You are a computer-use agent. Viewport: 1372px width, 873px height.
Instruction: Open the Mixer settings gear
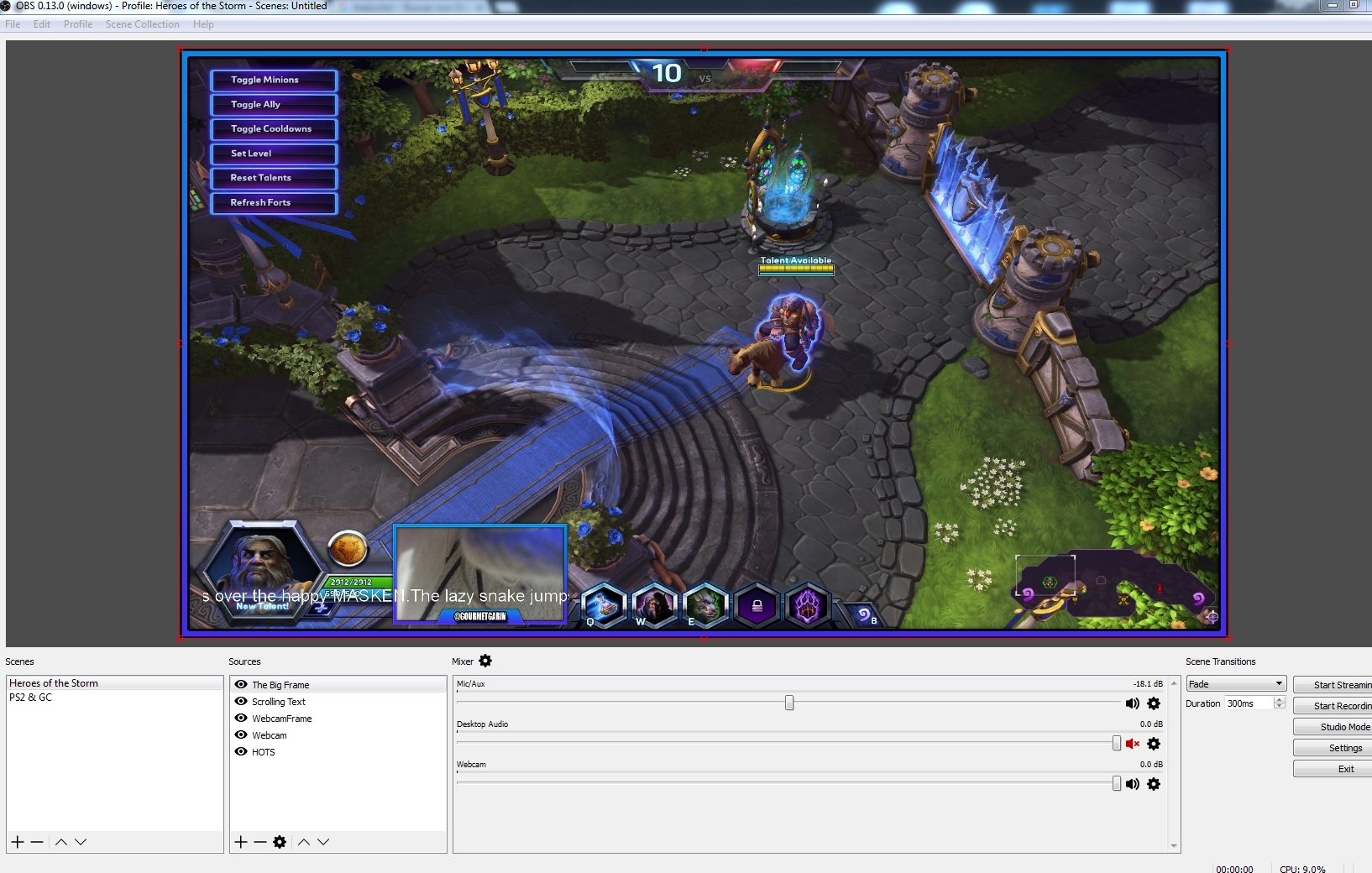(485, 661)
